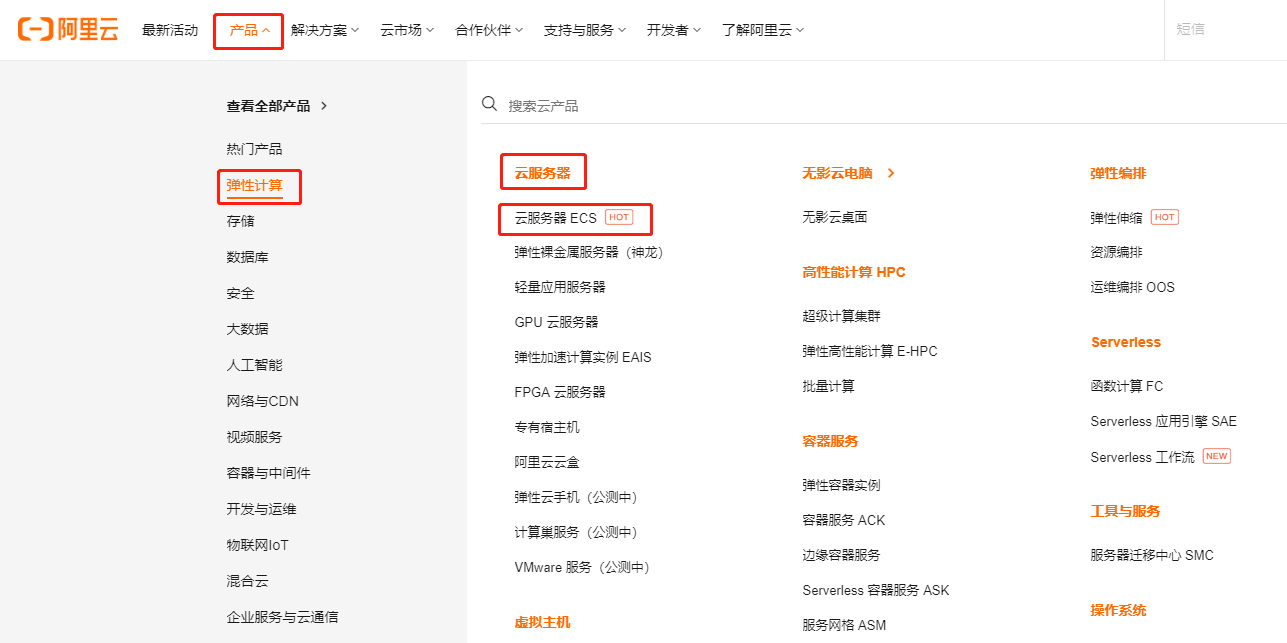Click HOT badge next to 弹性伸缩
Viewport: 1287px width, 643px height.
pyautogui.click(x=1164, y=217)
